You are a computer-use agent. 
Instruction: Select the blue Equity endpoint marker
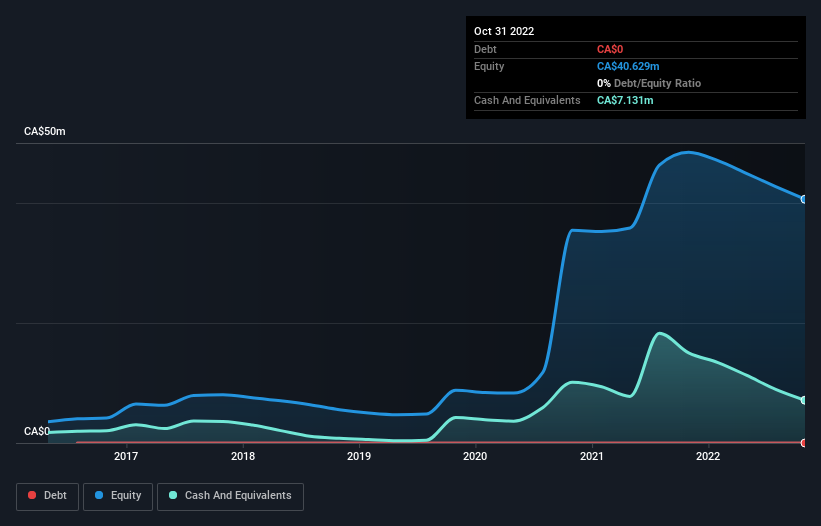[x=804, y=199]
